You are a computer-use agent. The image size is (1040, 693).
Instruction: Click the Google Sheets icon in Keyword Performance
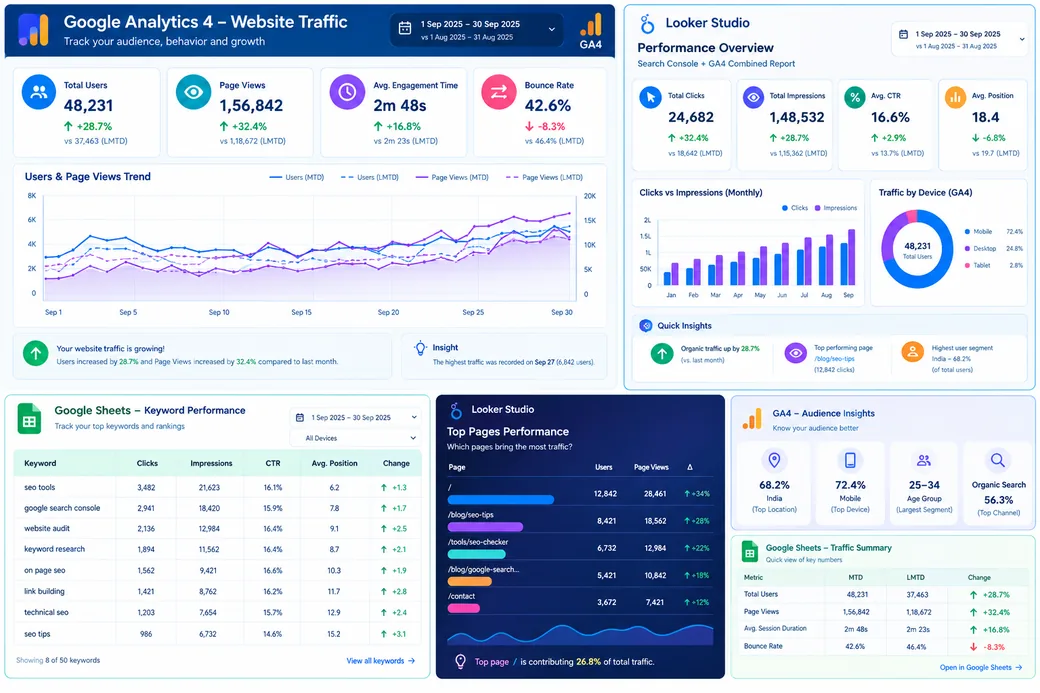tap(29, 419)
